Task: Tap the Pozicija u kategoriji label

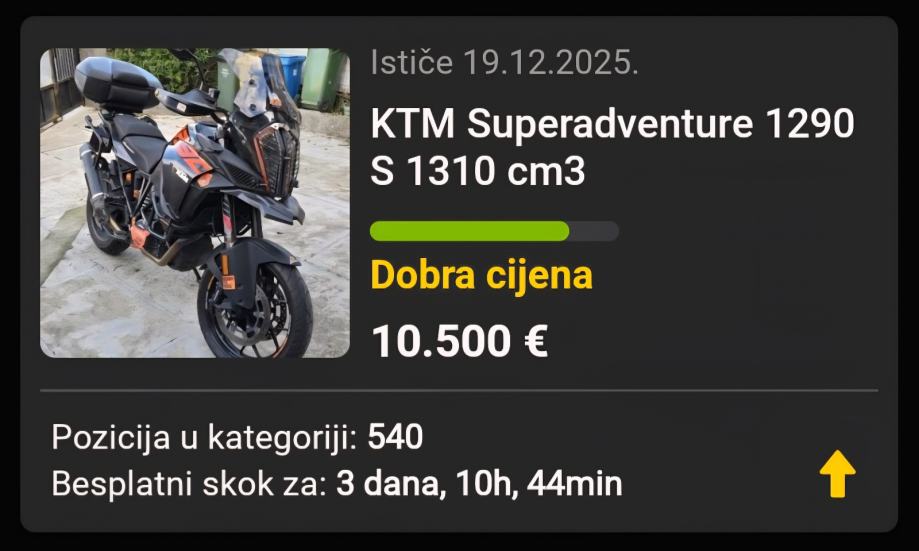Action: click(204, 438)
